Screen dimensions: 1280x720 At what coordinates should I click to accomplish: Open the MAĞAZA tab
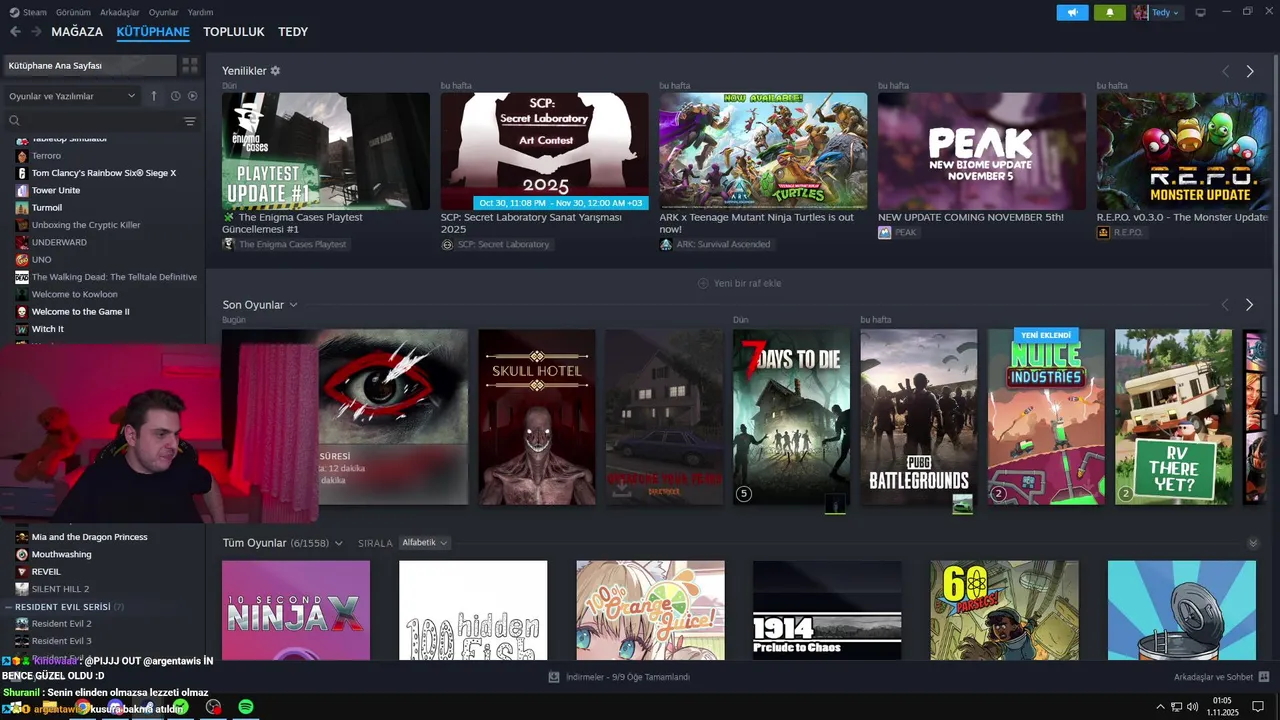(x=77, y=32)
